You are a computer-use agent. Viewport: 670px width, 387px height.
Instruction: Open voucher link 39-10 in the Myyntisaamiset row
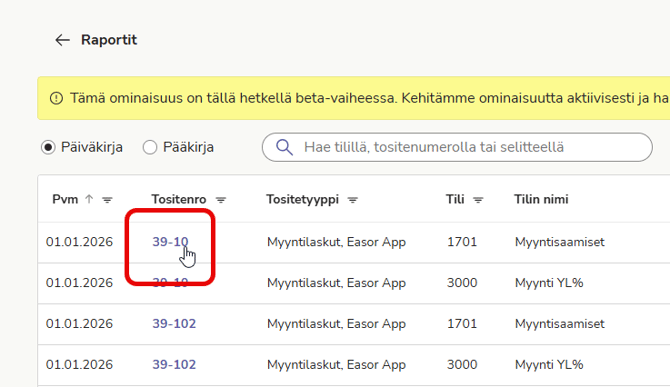click(x=170, y=242)
